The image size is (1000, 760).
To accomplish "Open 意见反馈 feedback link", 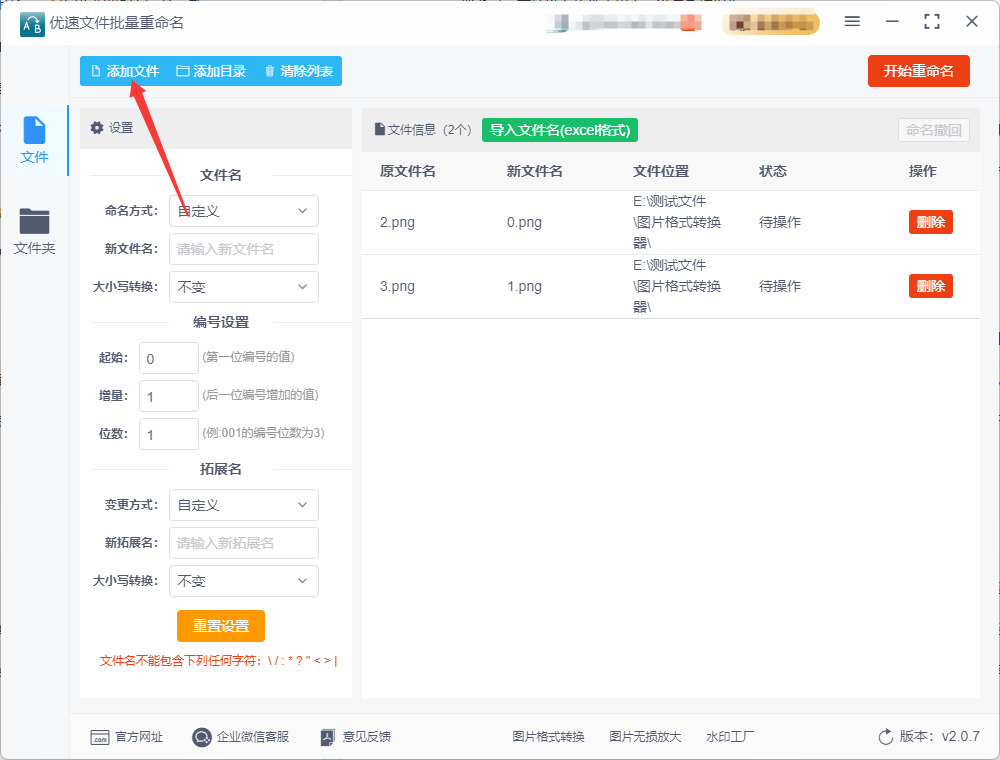I will (x=356, y=737).
